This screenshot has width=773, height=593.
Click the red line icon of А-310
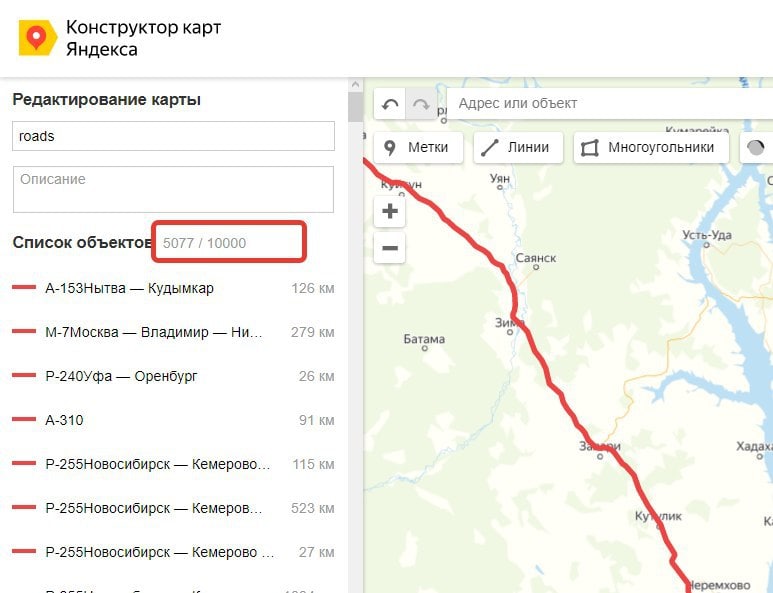click(24, 419)
